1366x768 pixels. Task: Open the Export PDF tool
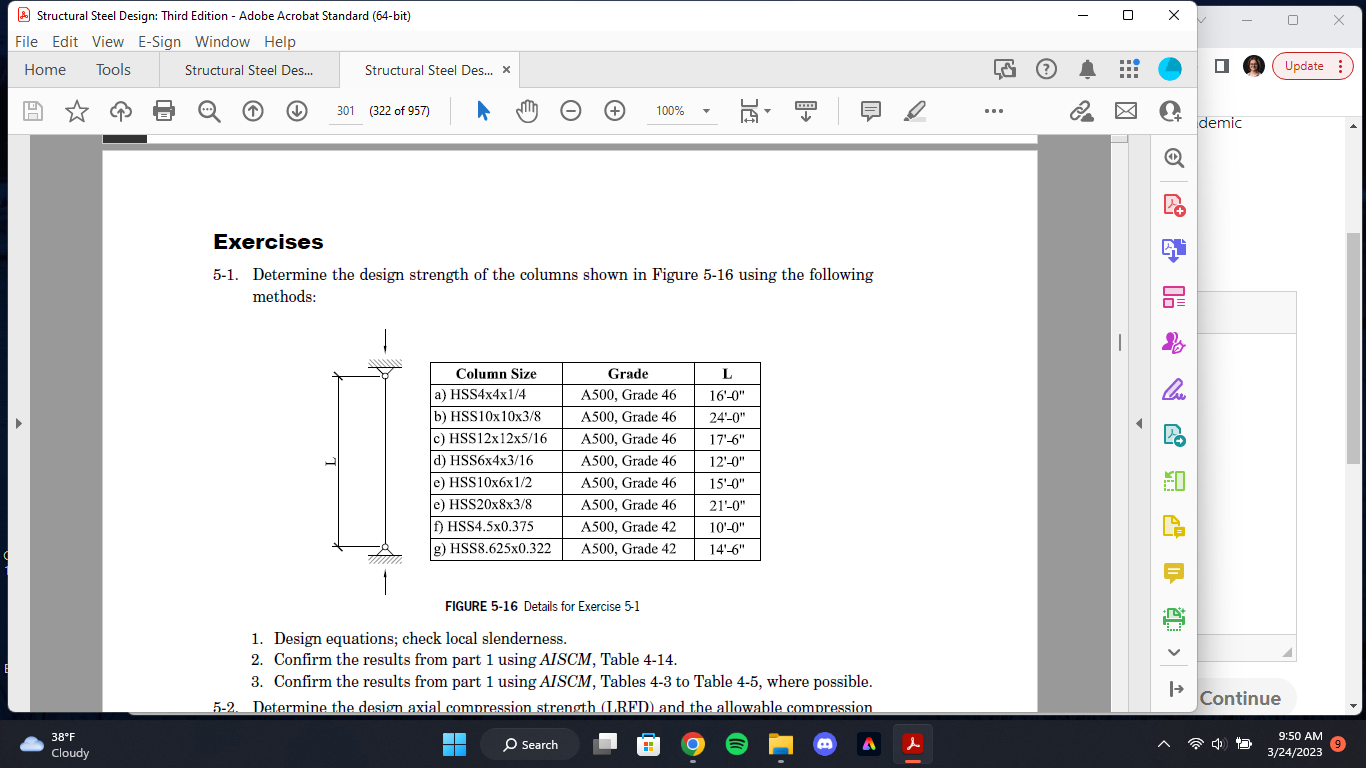1172,251
